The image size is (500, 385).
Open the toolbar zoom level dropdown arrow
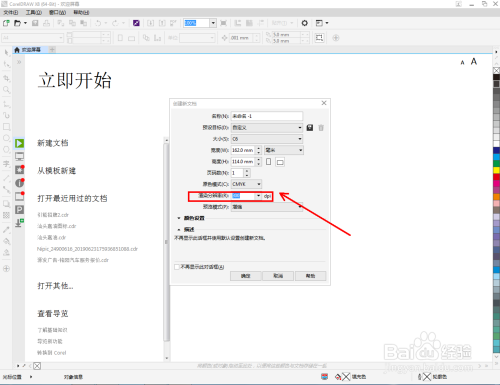(x=213, y=23)
